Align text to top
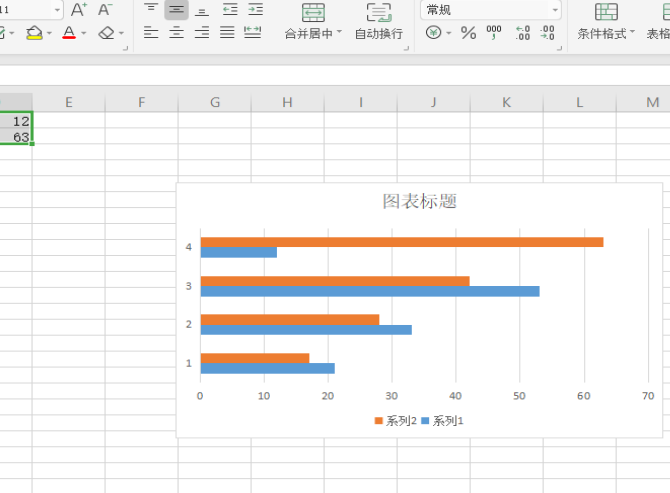The image size is (670, 493). pyautogui.click(x=151, y=9)
